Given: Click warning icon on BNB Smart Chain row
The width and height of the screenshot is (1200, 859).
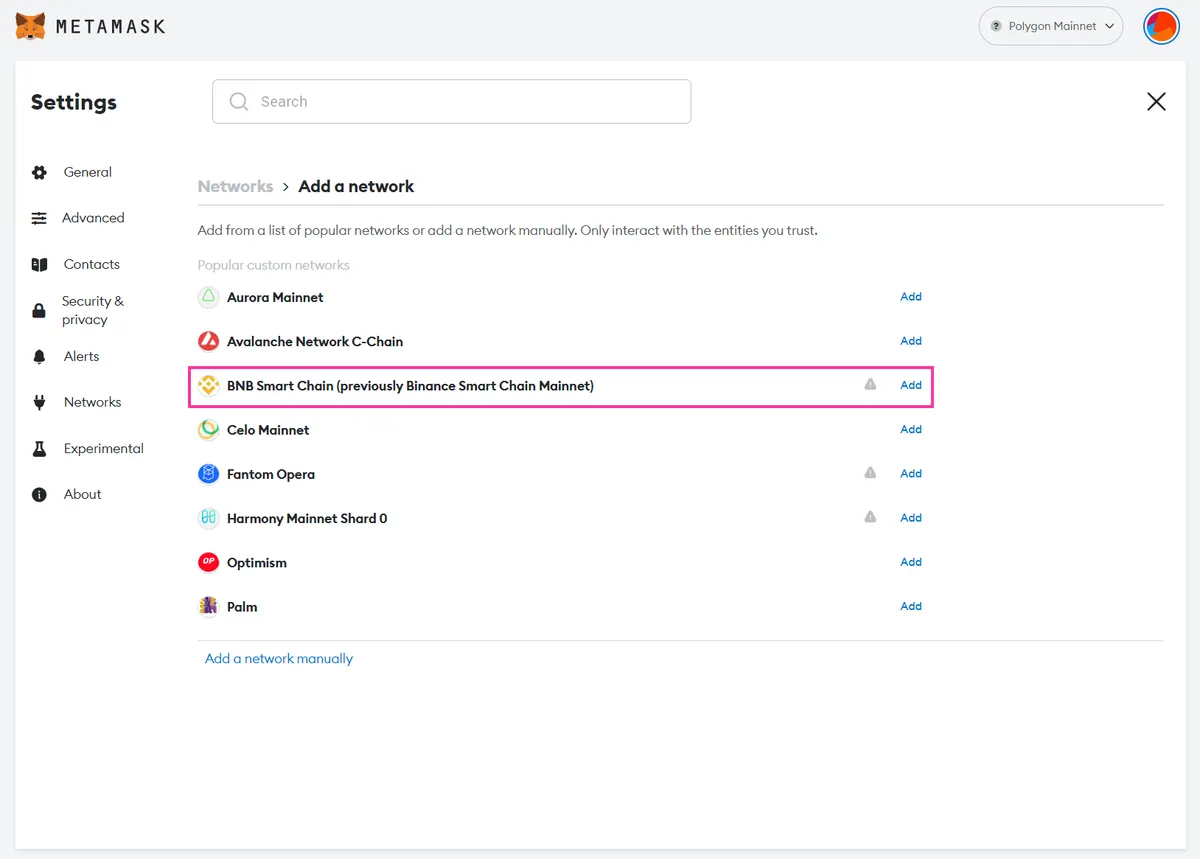Looking at the screenshot, I should (x=870, y=384).
